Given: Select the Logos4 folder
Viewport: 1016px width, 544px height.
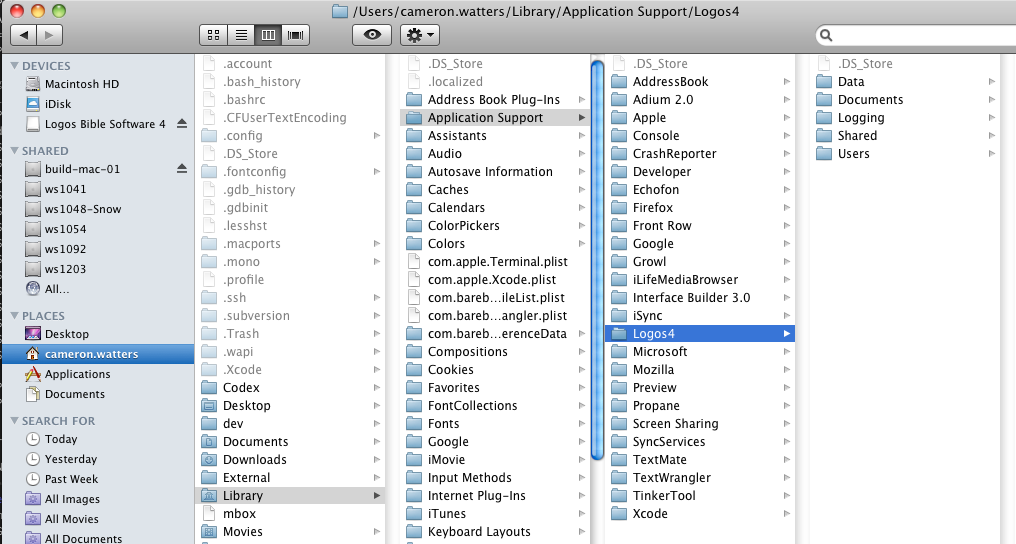Looking at the screenshot, I should (700, 334).
